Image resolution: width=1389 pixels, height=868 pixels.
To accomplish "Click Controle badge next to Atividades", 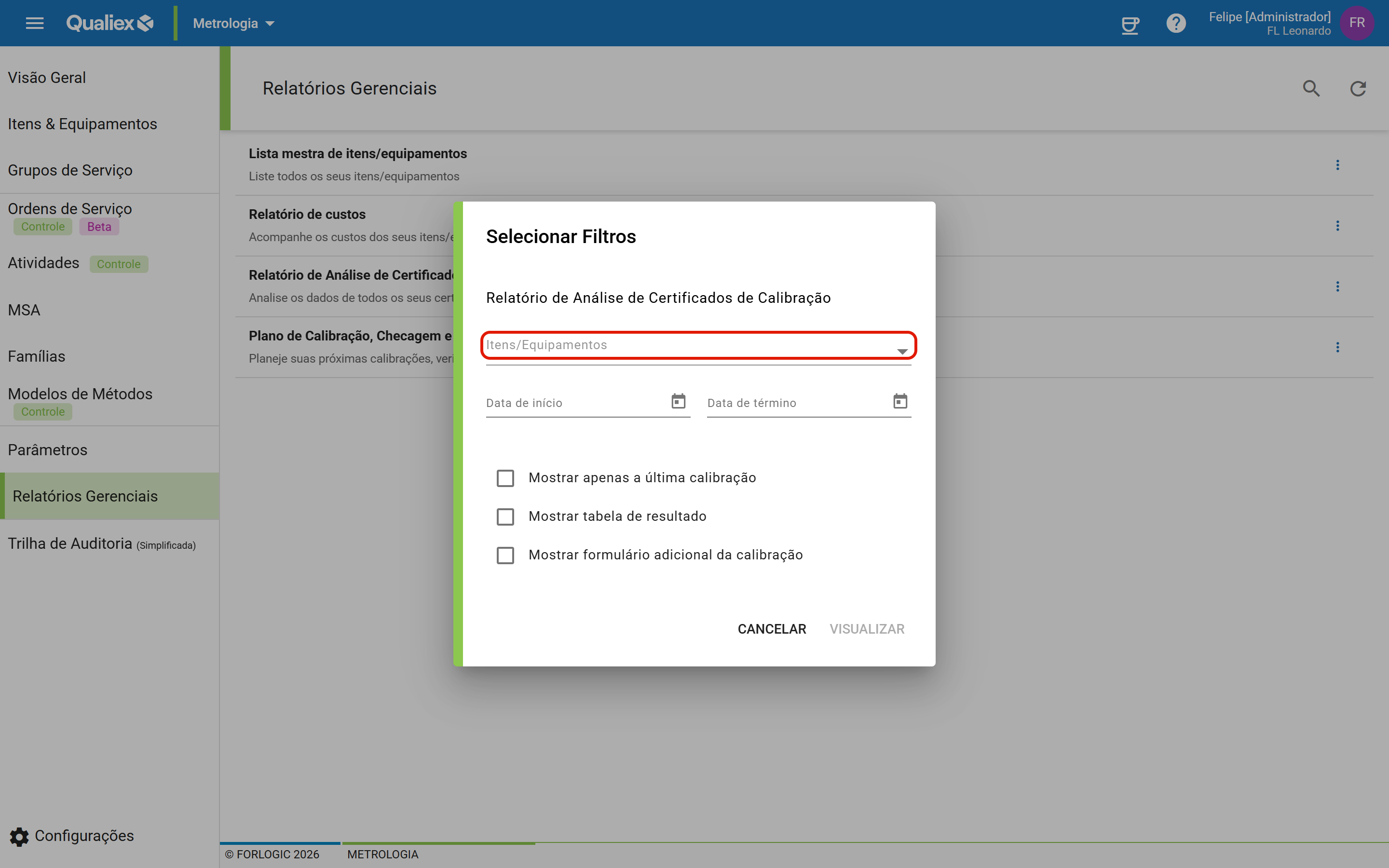I will 119,264.
